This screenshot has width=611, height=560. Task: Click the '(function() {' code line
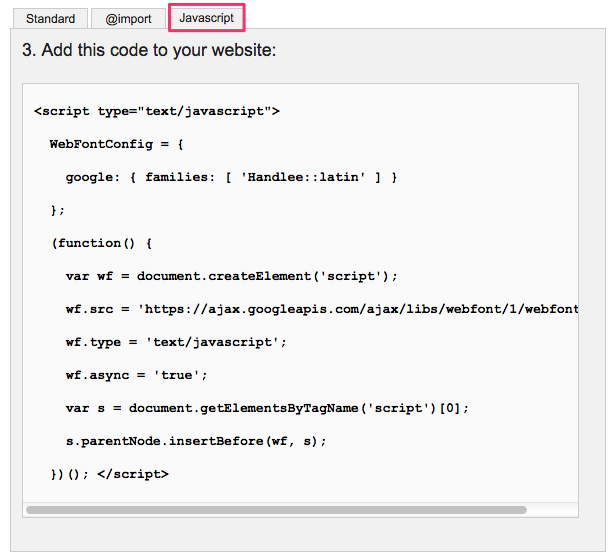click(x=101, y=243)
